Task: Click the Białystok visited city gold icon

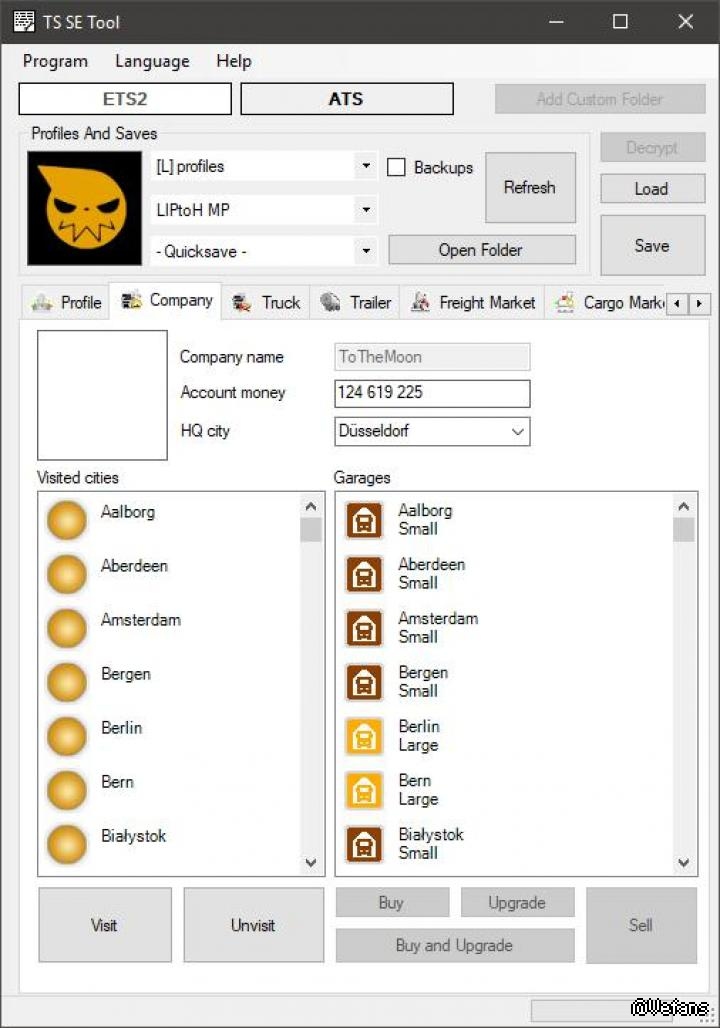Action: [x=66, y=844]
